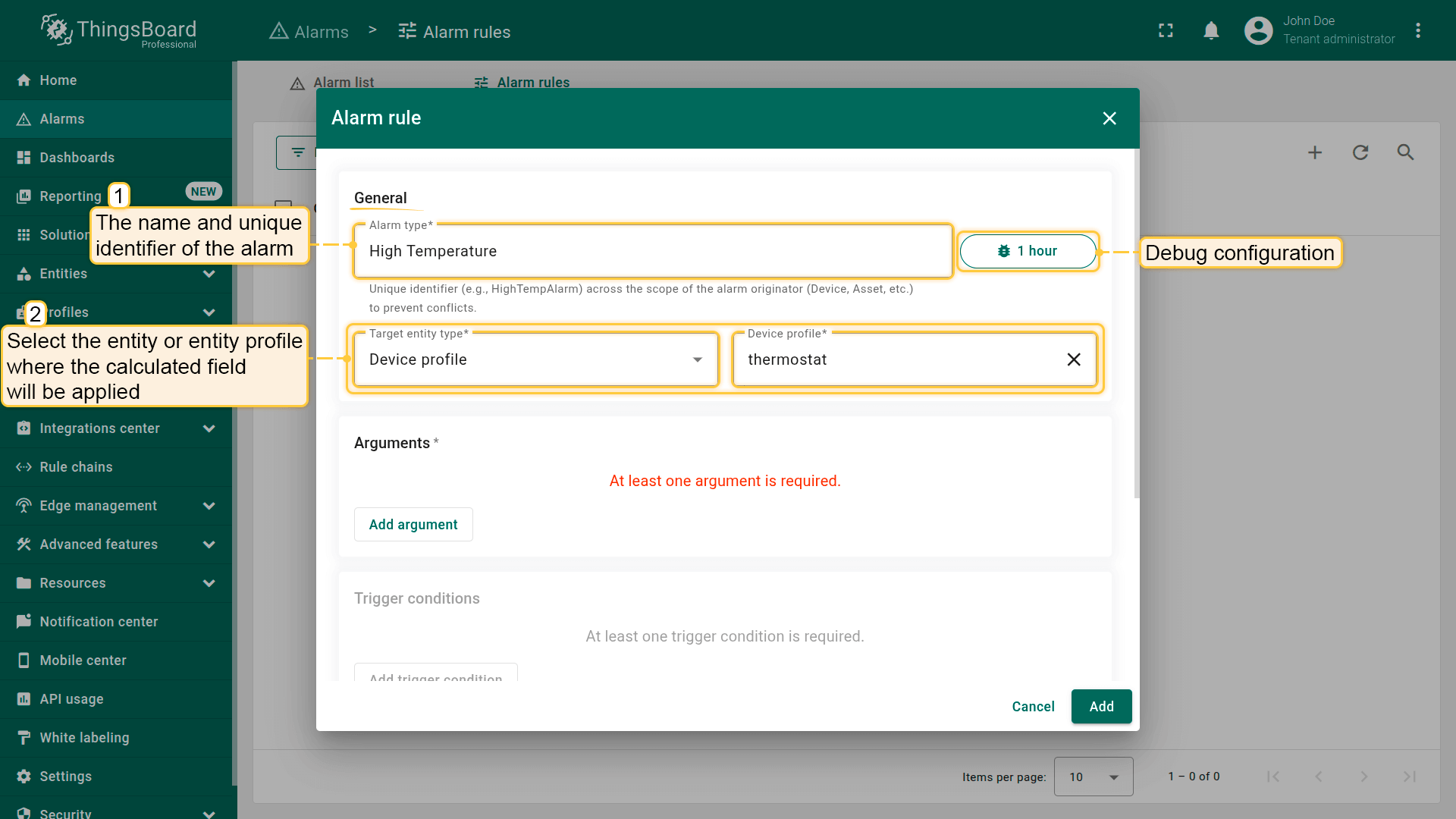
Task: Close the Alarm rule dialog
Action: 1109,118
